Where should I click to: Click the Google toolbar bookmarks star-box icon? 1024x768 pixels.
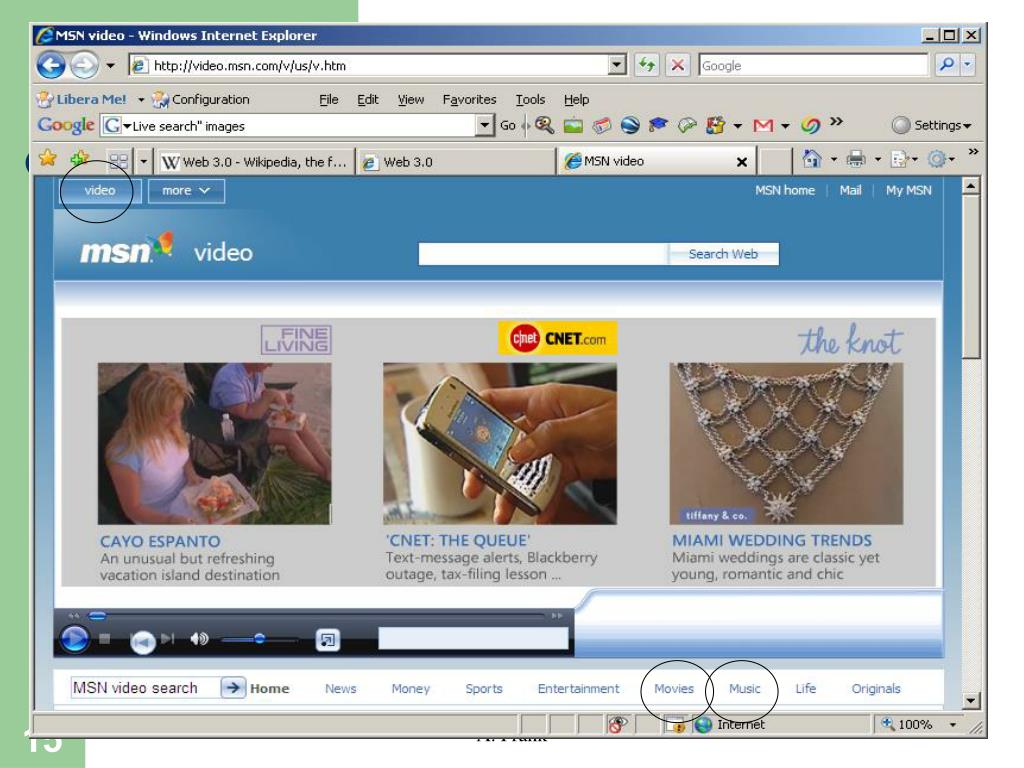716,125
